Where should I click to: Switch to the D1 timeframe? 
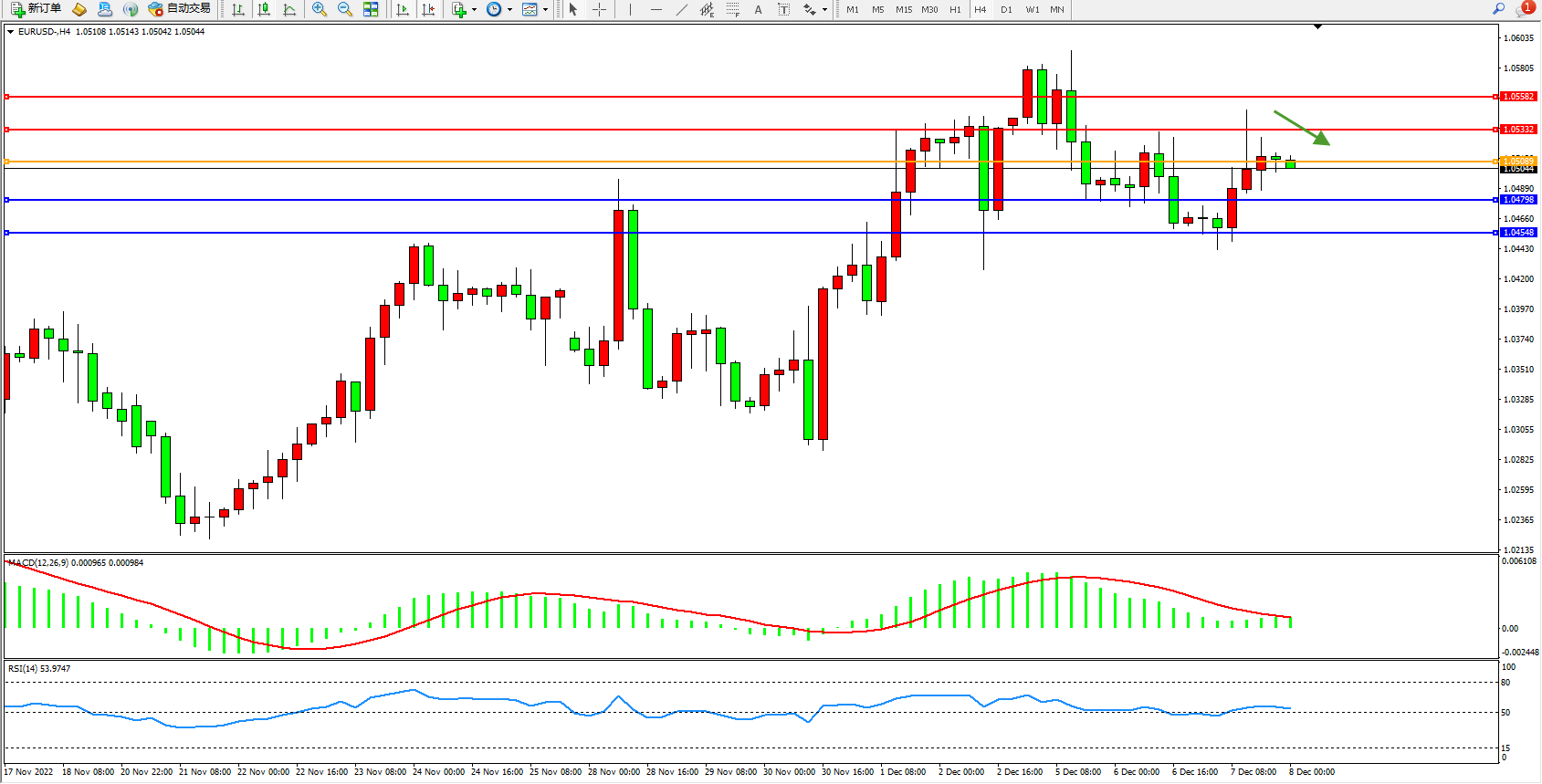click(1006, 9)
